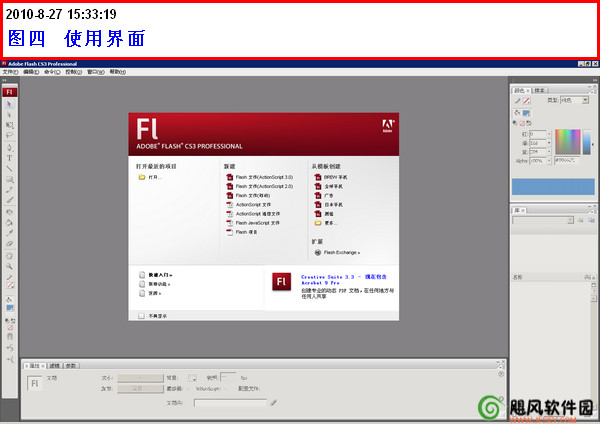The image size is (600, 424).
Task: Select the Free Transform tool
Action: (9, 125)
